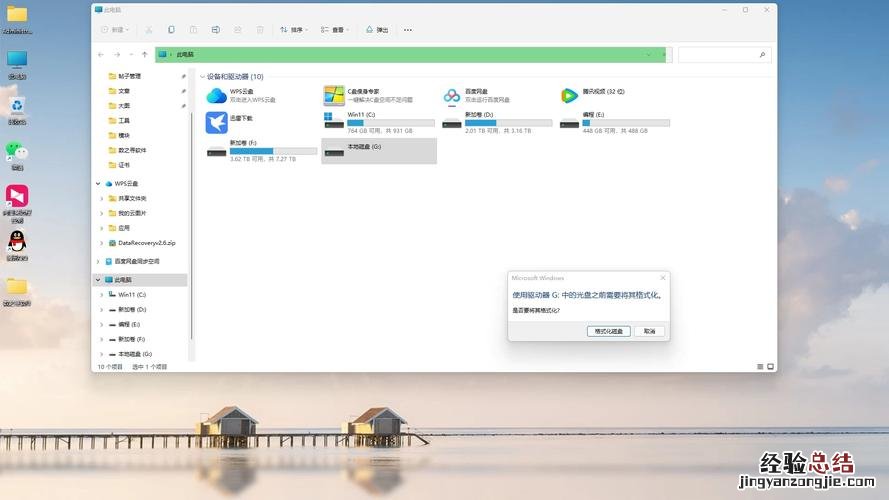Click the Copy icon in toolbar
The height and width of the screenshot is (500, 889).
(171, 29)
